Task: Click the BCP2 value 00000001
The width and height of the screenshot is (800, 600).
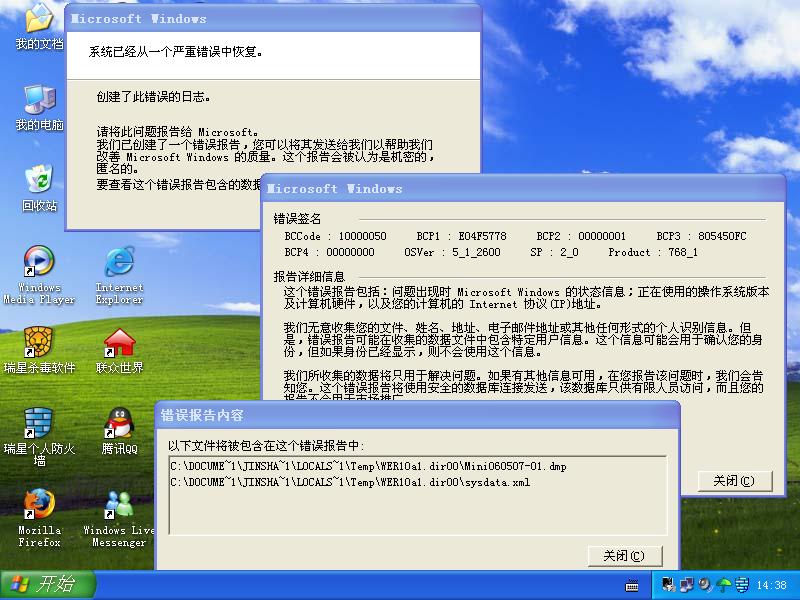Action: point(602,236)
